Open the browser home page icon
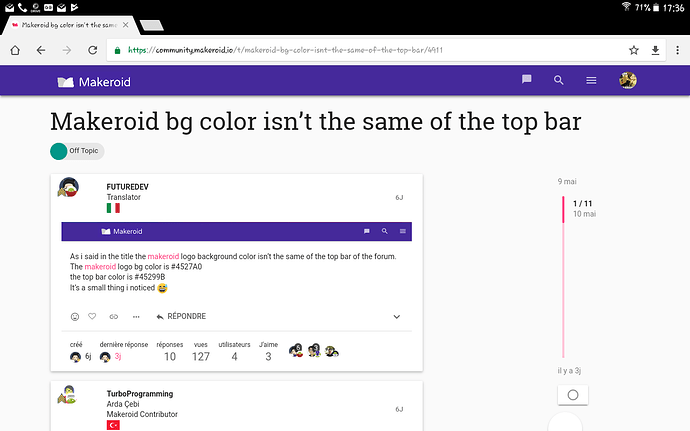The height and width of the screenshot is (431, 690). click(x=15, y=50)
